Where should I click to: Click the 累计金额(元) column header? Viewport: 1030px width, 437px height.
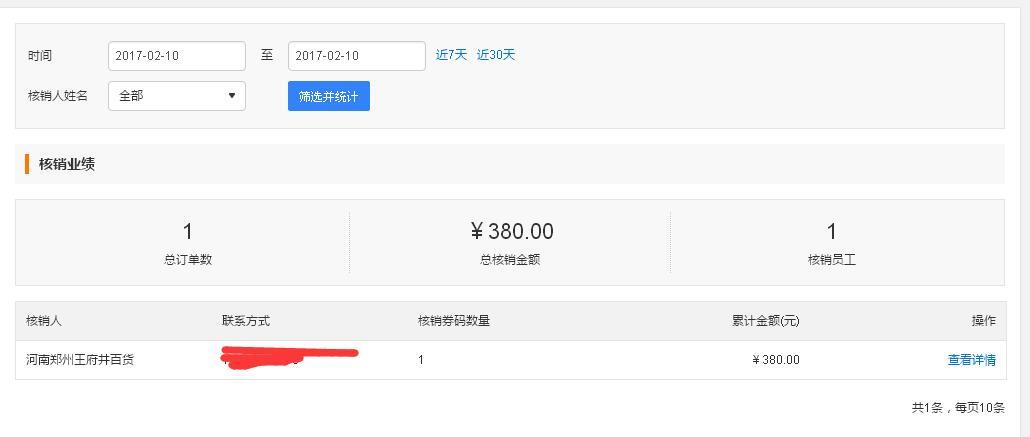click(x=766, y=321)
